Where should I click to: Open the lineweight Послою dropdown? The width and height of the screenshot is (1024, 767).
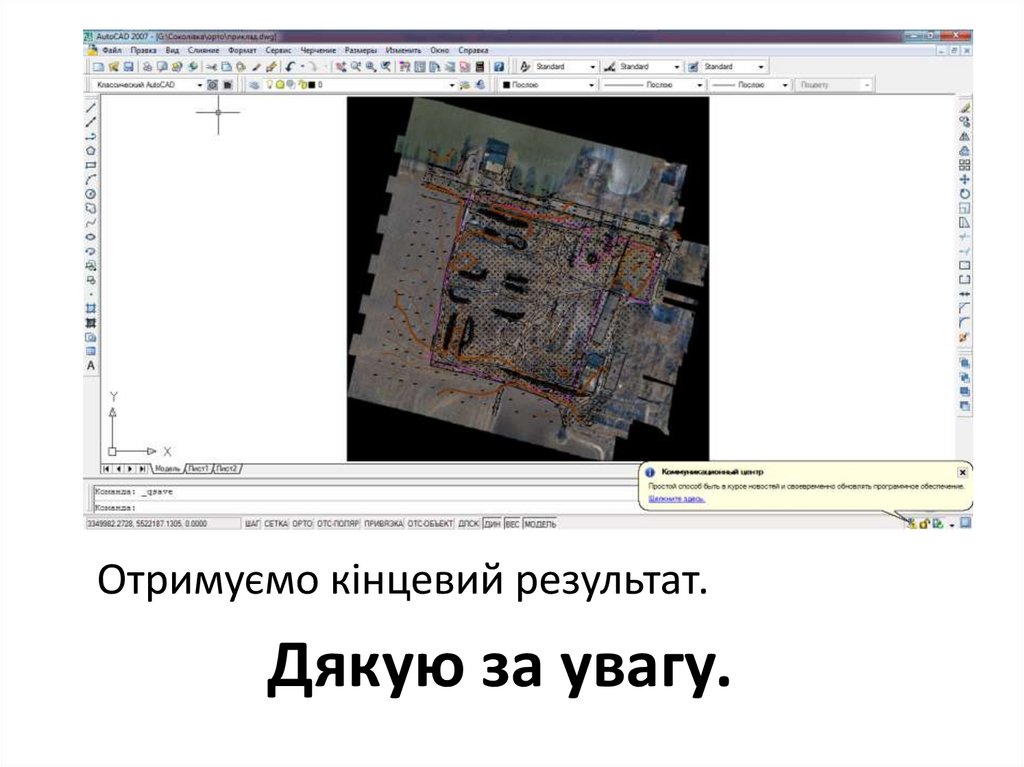785,85
